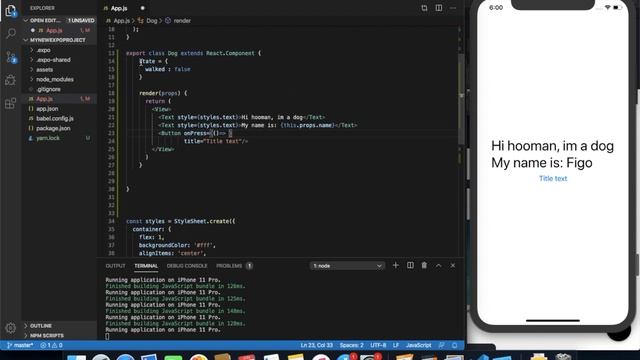The width and height of the screenshot is (640, 360).
Task: Open the Extensions view icon
Action: tap(11, 103)
